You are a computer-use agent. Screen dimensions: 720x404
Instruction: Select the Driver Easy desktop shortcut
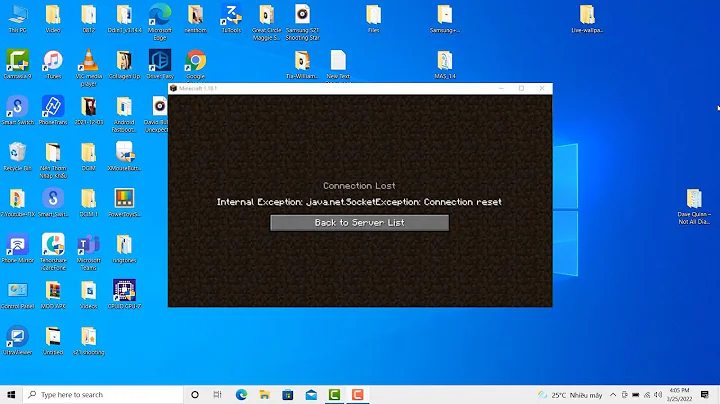[160, 64]
